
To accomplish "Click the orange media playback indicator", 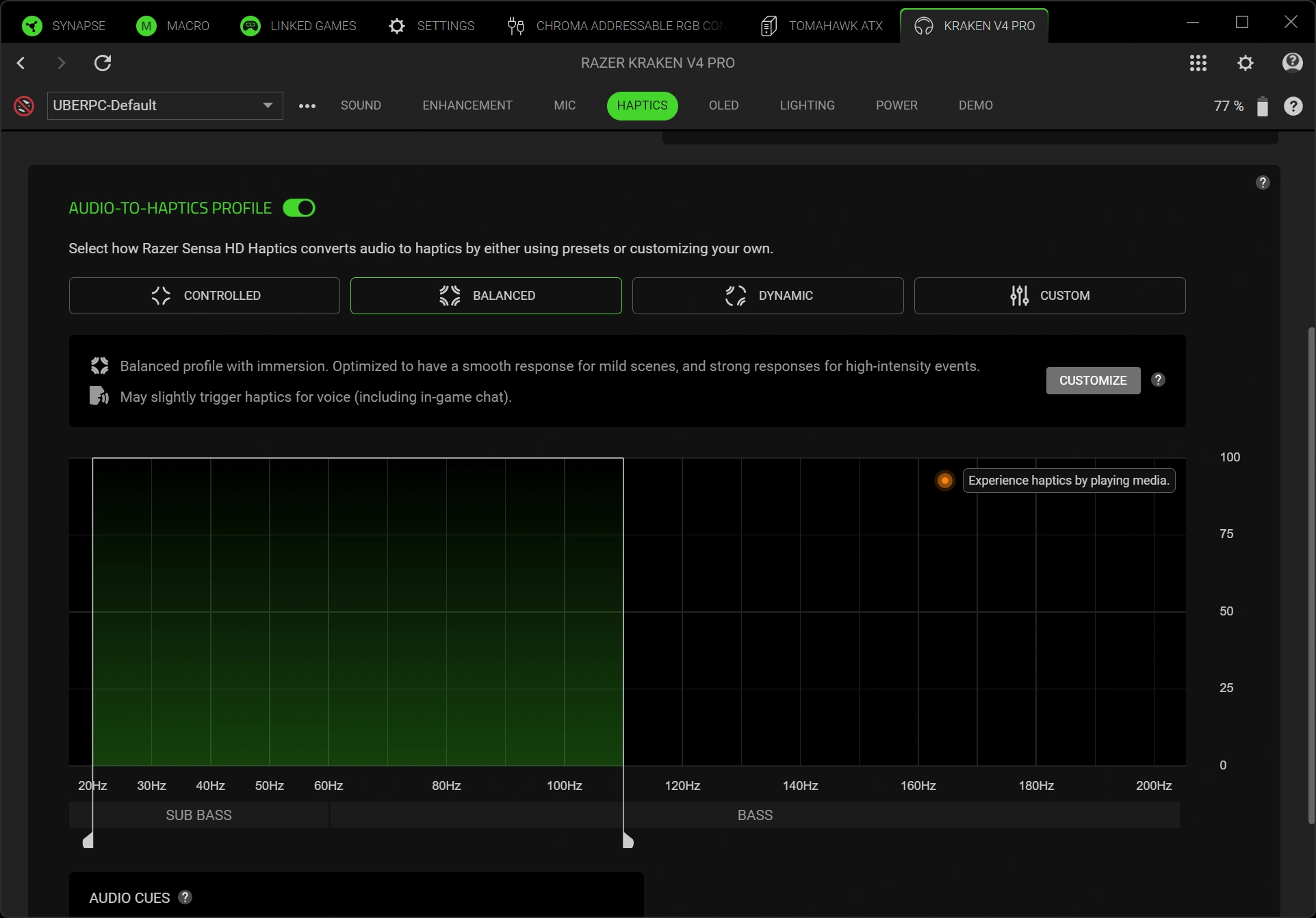I will (945, 481).
